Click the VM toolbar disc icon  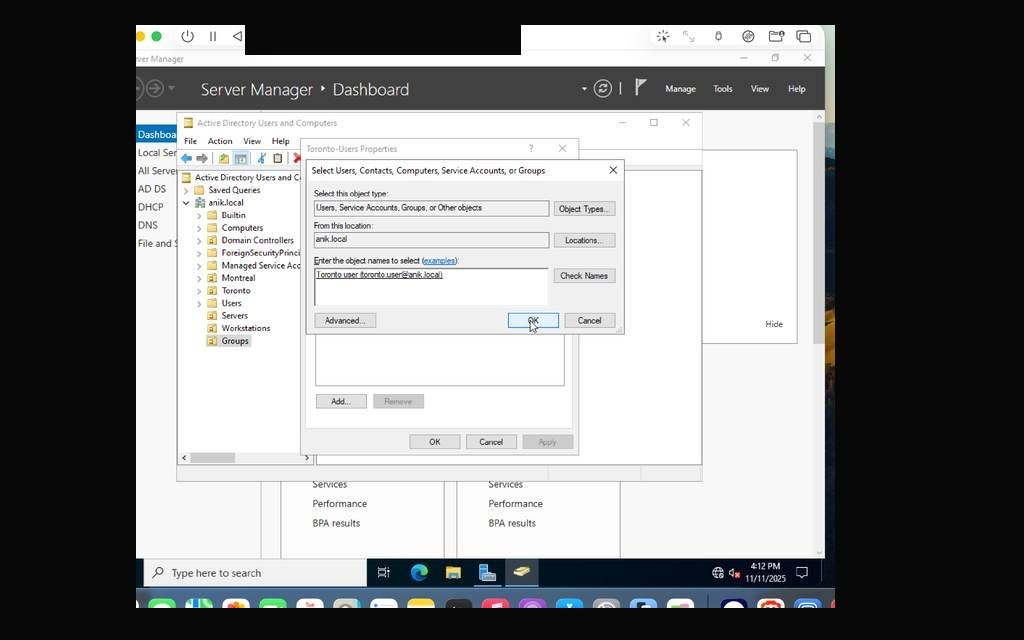(748, 37)
